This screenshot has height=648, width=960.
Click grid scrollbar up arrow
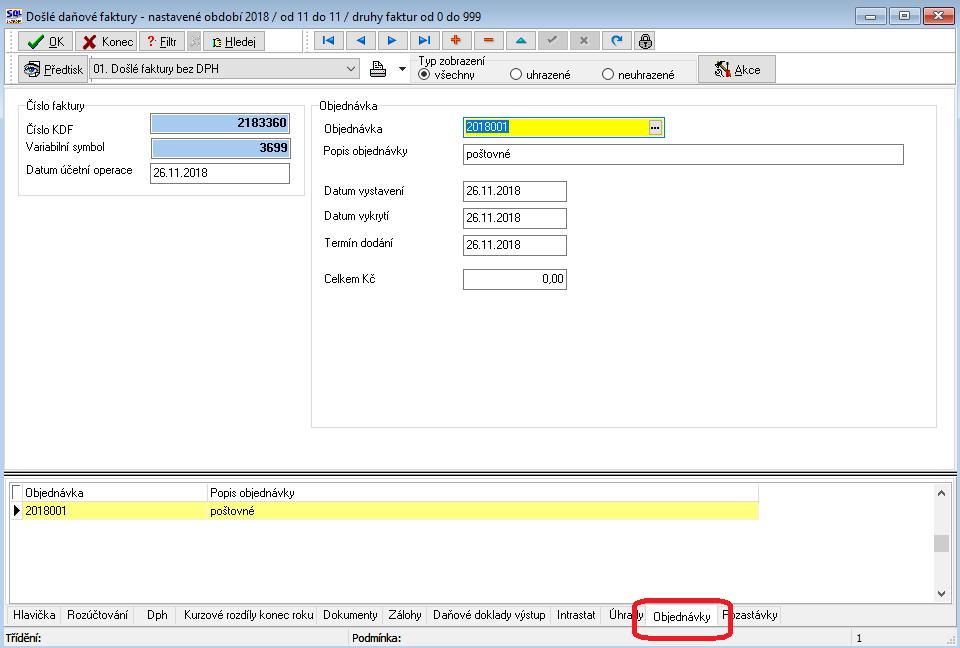pos(942,492)
